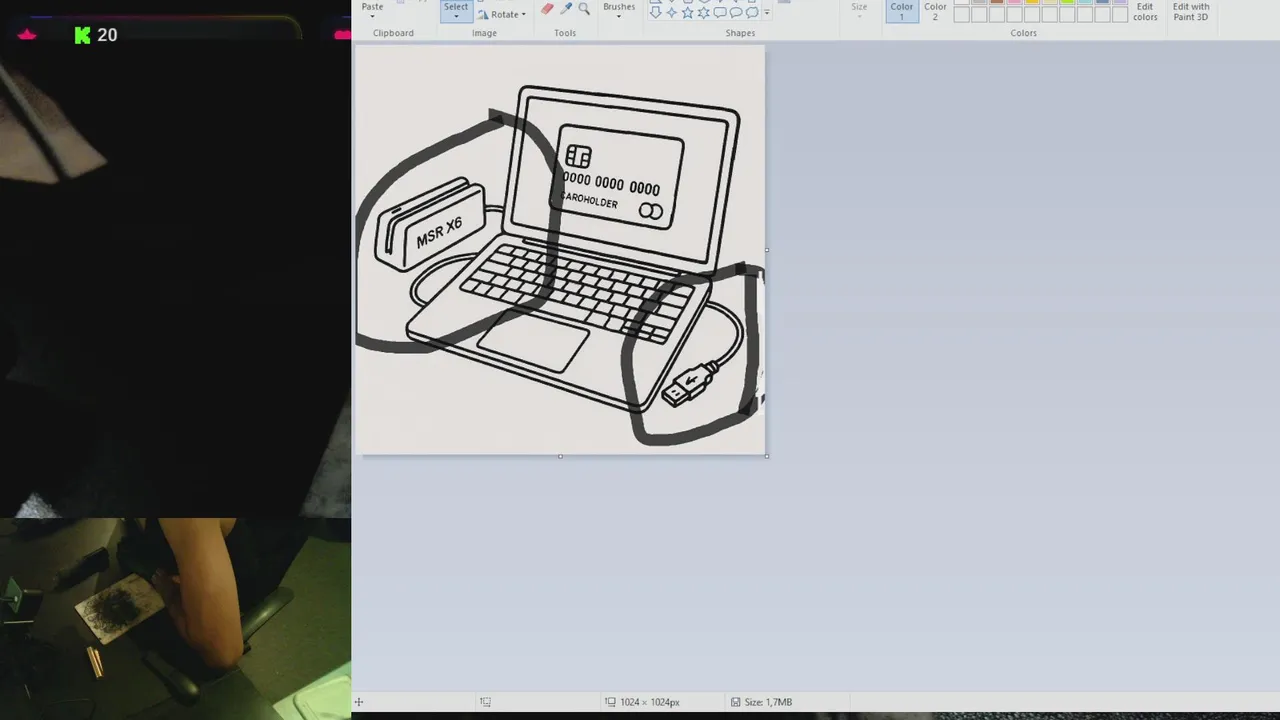This screenshot has height=720, width=1280.
Task: Activate Color 1 foreground selector
Action: tap(902, 11)
